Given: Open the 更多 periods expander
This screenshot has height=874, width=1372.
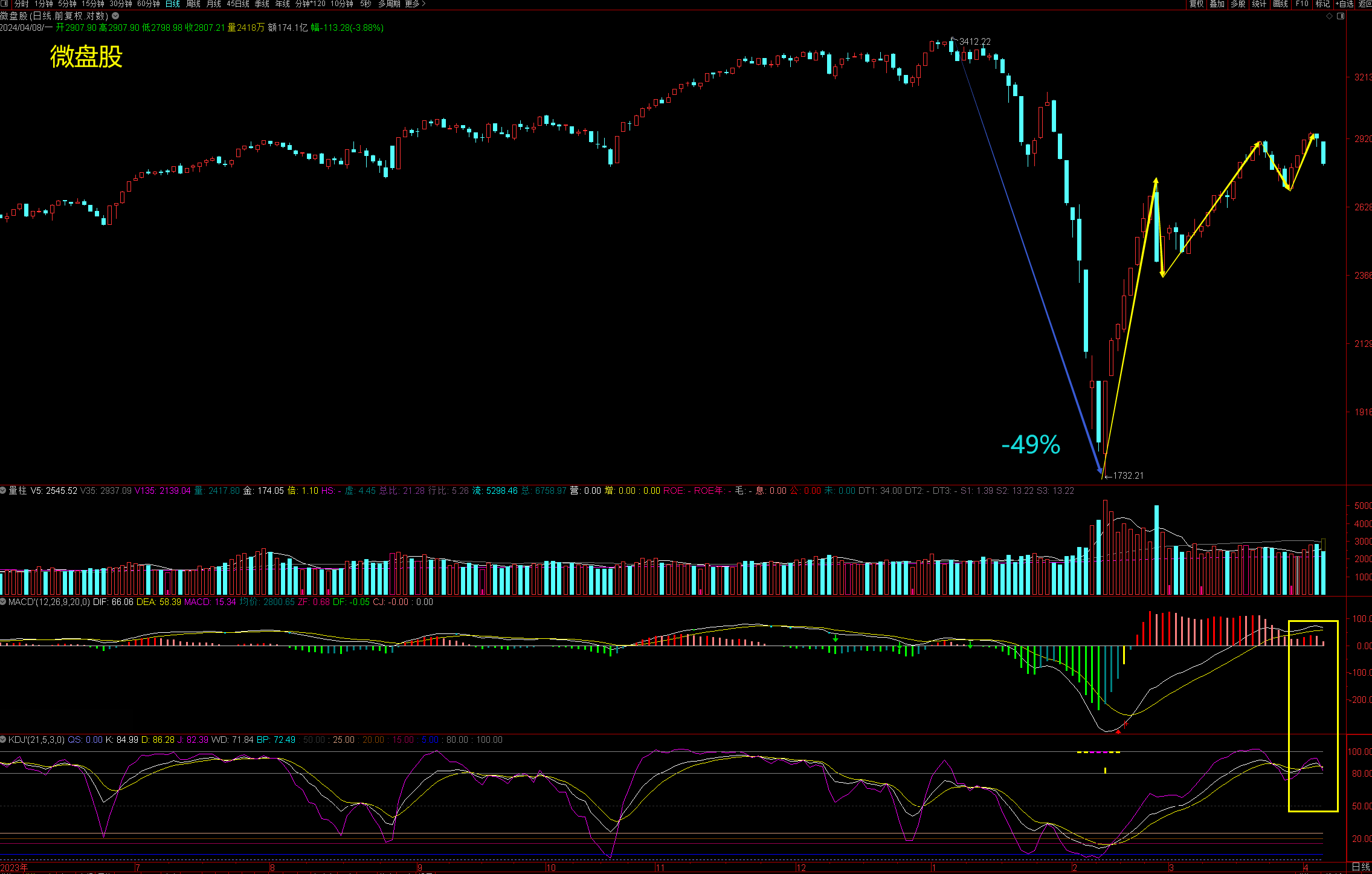Looking at the screenshot, I should (415, 4).
